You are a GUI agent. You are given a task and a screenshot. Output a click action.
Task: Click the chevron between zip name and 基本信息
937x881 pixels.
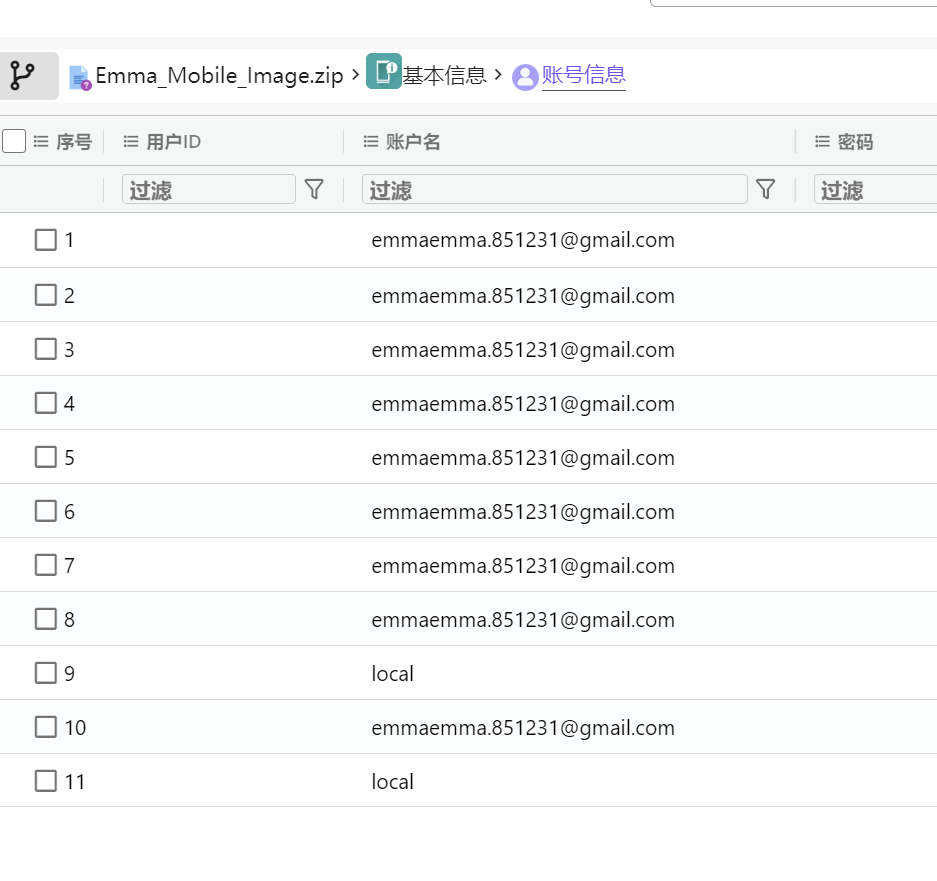click(355, 75)
